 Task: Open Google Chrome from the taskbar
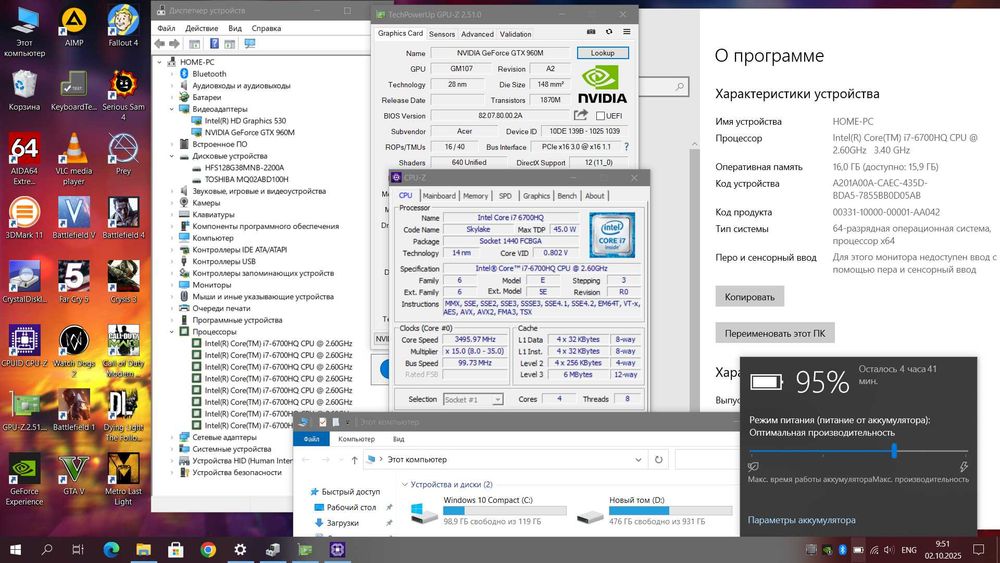[x=208, y=550]
